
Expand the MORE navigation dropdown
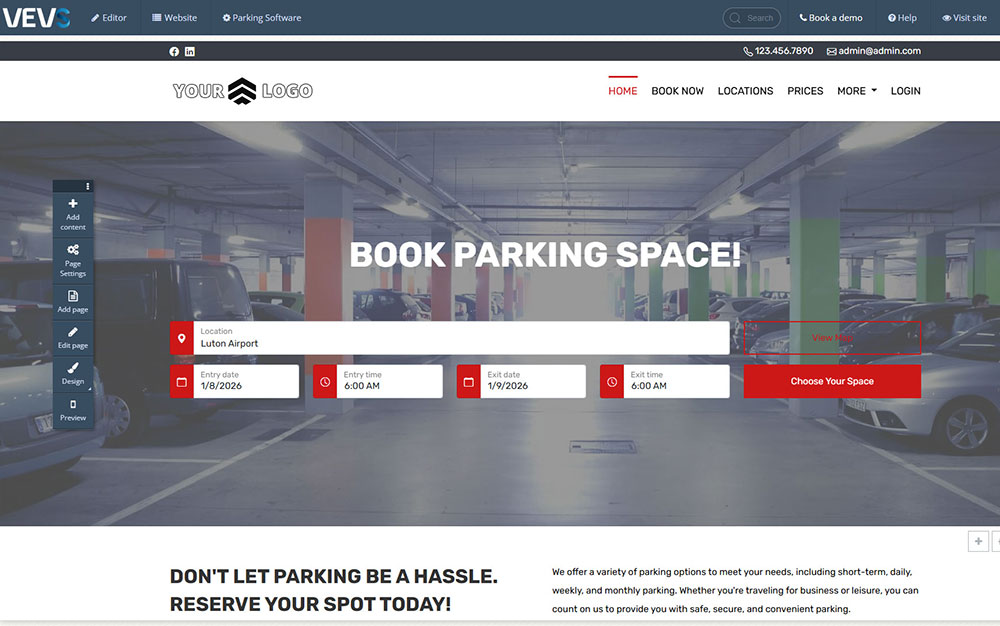[x=856, y=91]
